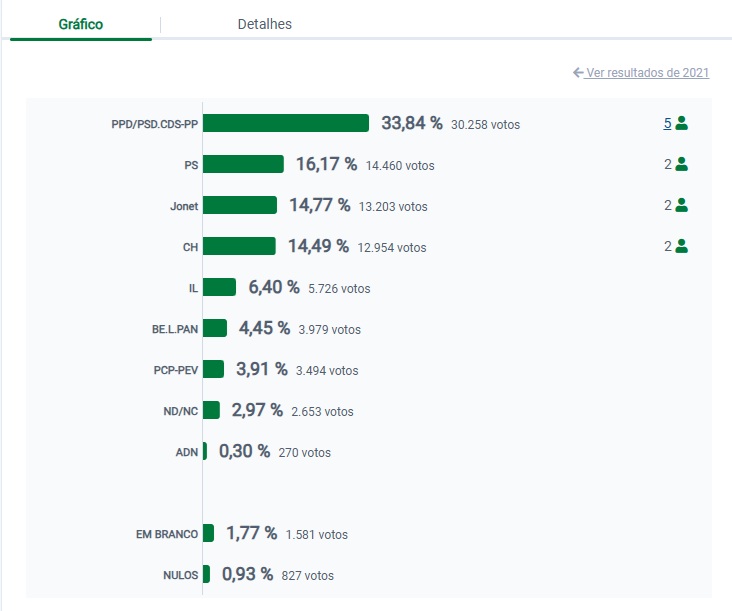Select the Gráfico tab
The height and width of the screenshot is (611, 732).
[x=80, y=24]
